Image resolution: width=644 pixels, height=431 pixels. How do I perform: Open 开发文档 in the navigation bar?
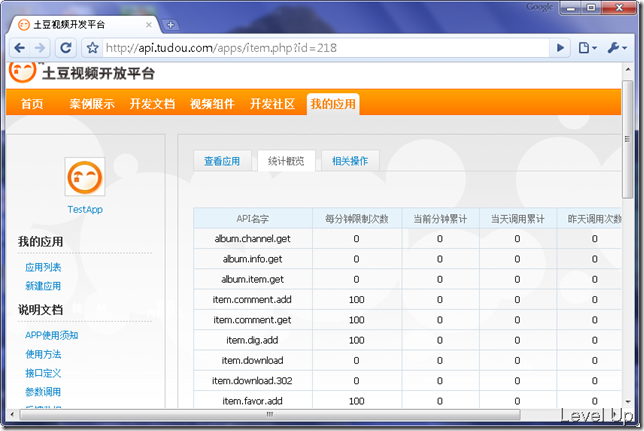tap(152, 104)
